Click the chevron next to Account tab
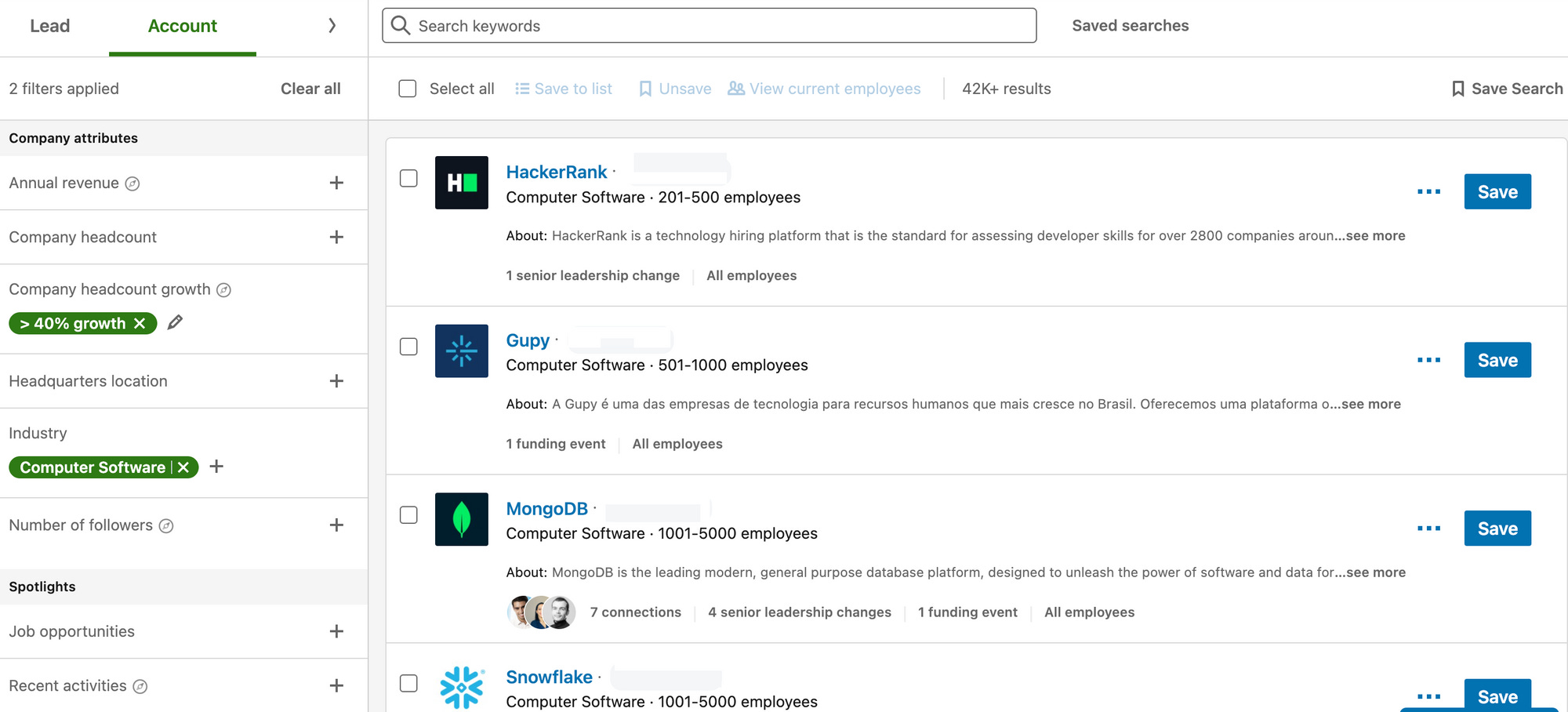1568x712 pixels. click(332, 26)
